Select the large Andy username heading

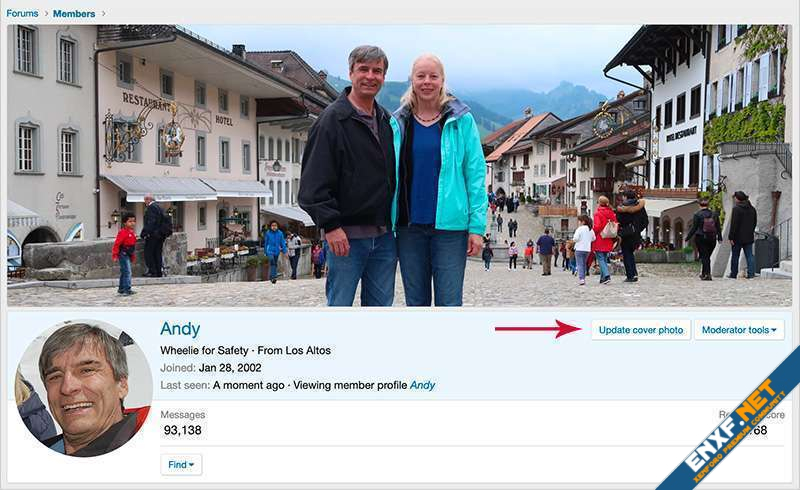click(x=180, y=329)
